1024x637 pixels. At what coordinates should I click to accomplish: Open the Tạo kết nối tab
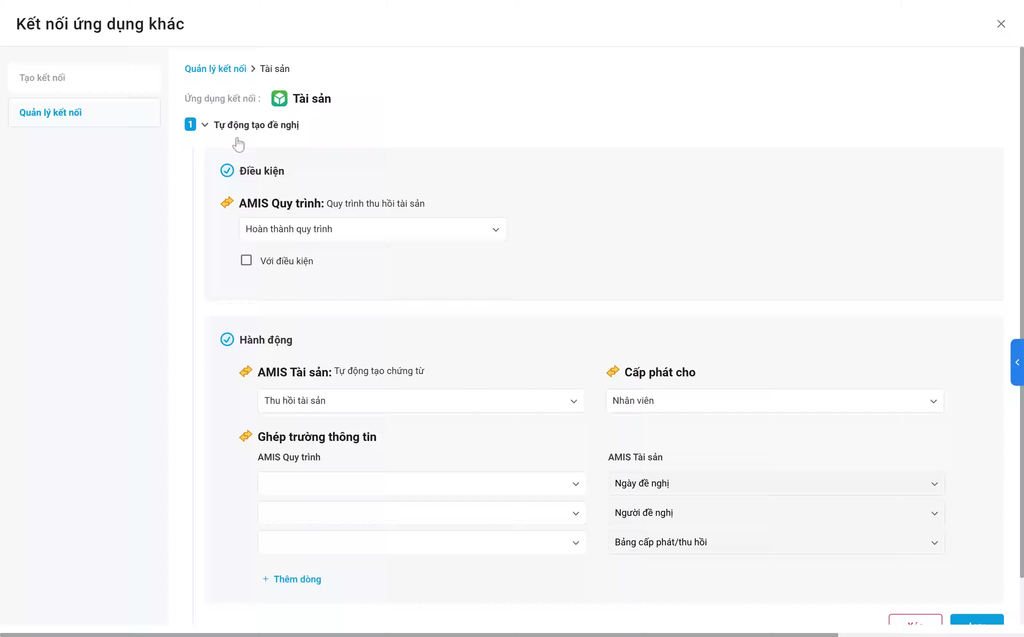click(x=84, y=78)
